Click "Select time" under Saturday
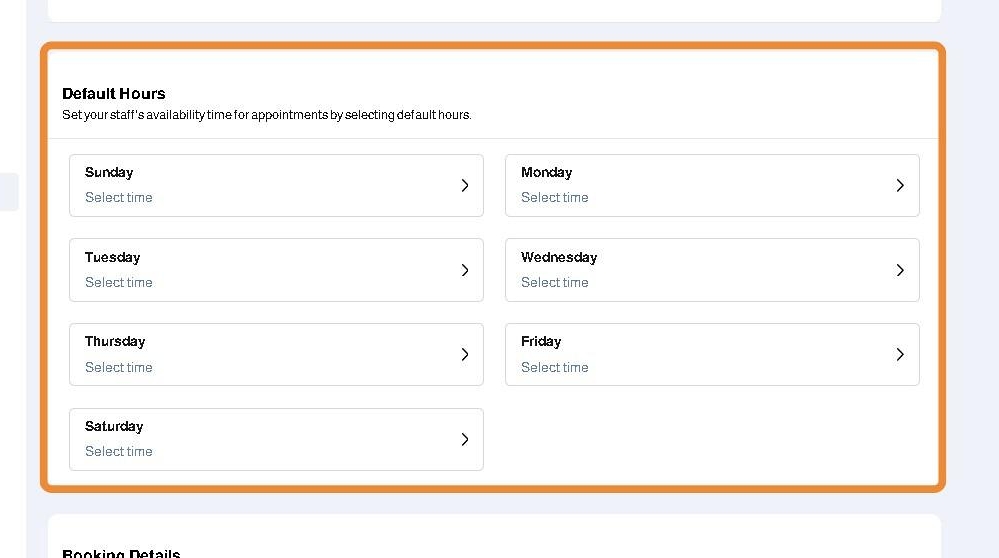This screenshot has height=558, width=999. [x=119, y=452]
